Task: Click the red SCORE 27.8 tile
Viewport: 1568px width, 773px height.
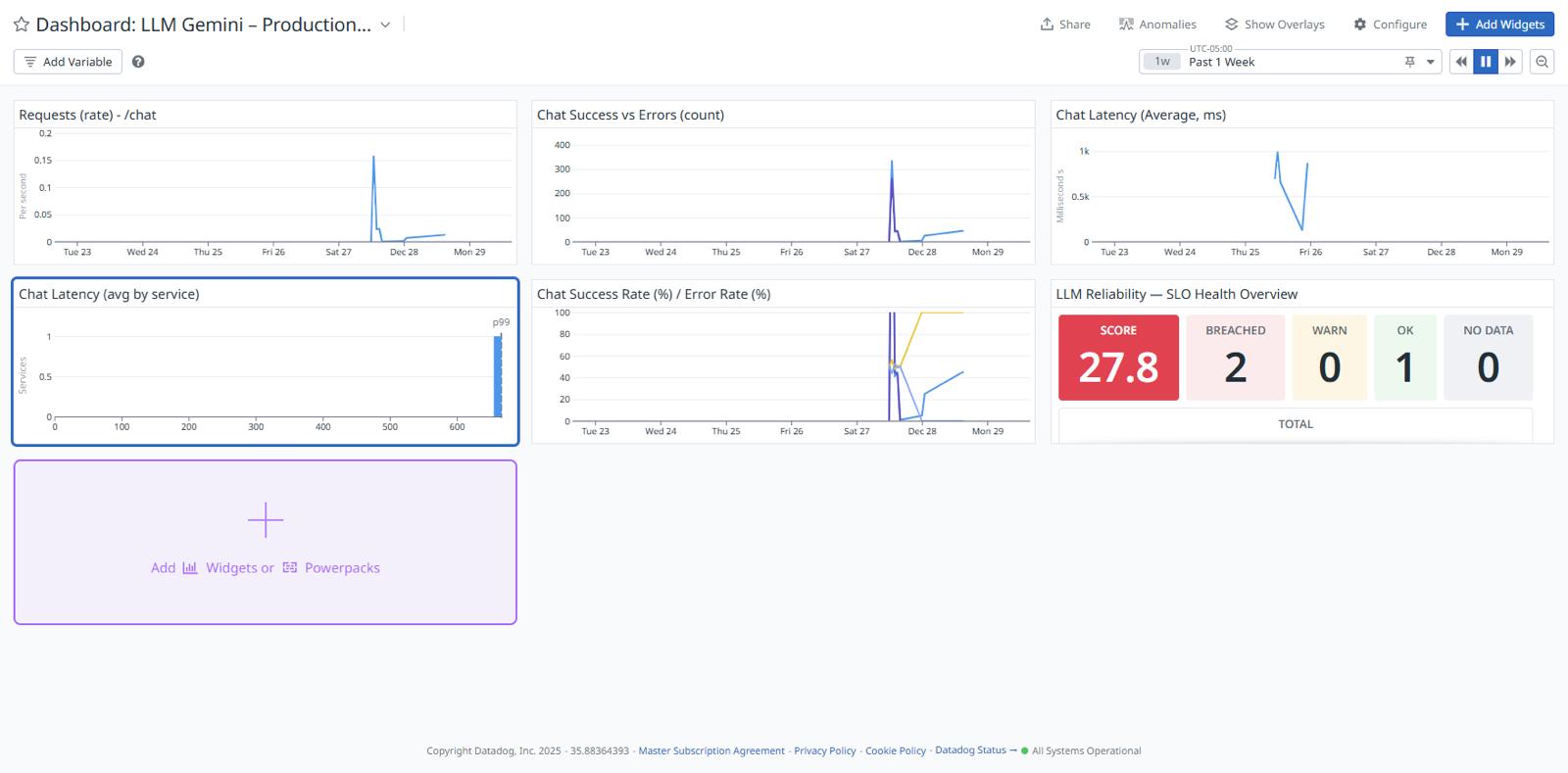Action: [1118, 358]
